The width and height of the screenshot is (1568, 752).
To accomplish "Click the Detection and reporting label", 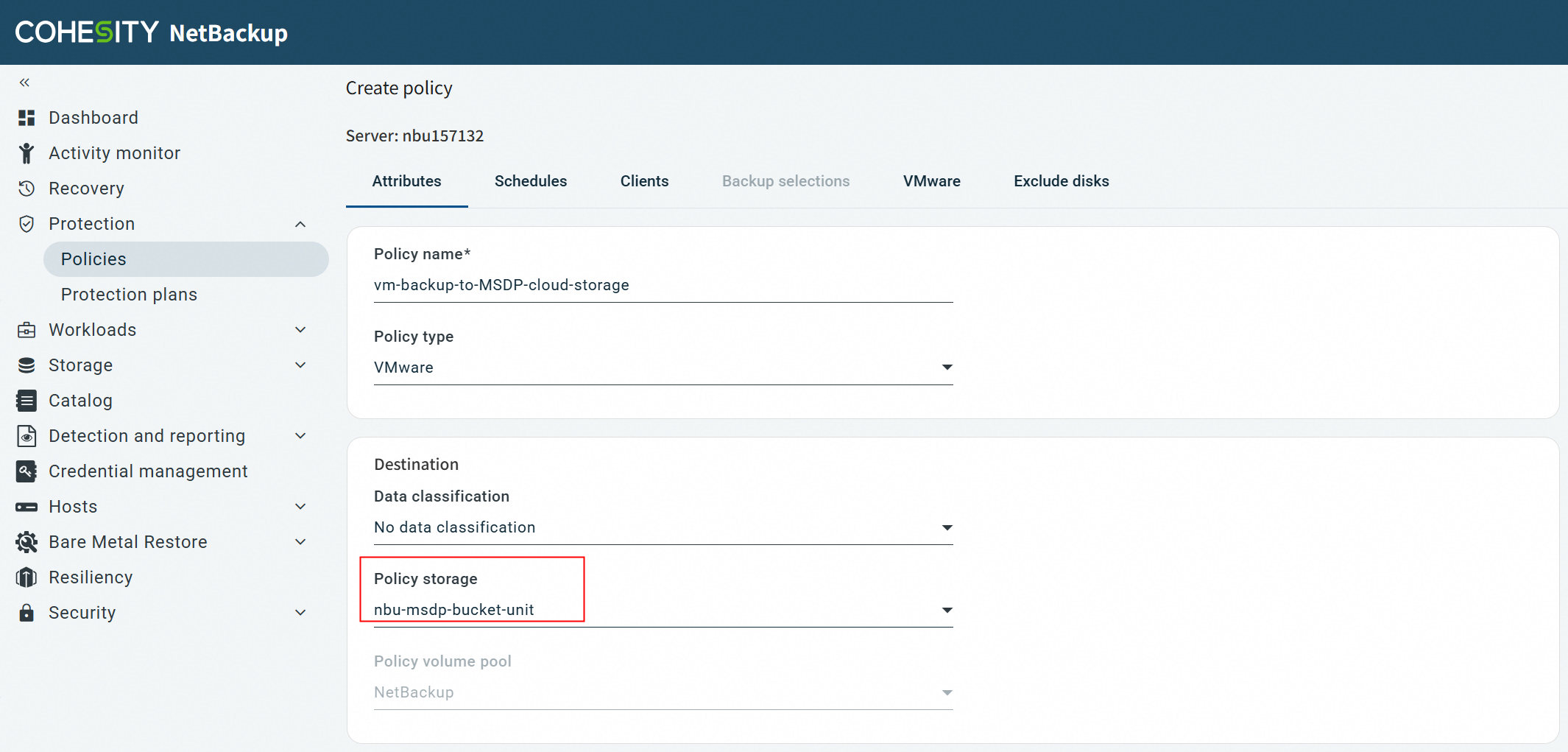I will (147, 436).
